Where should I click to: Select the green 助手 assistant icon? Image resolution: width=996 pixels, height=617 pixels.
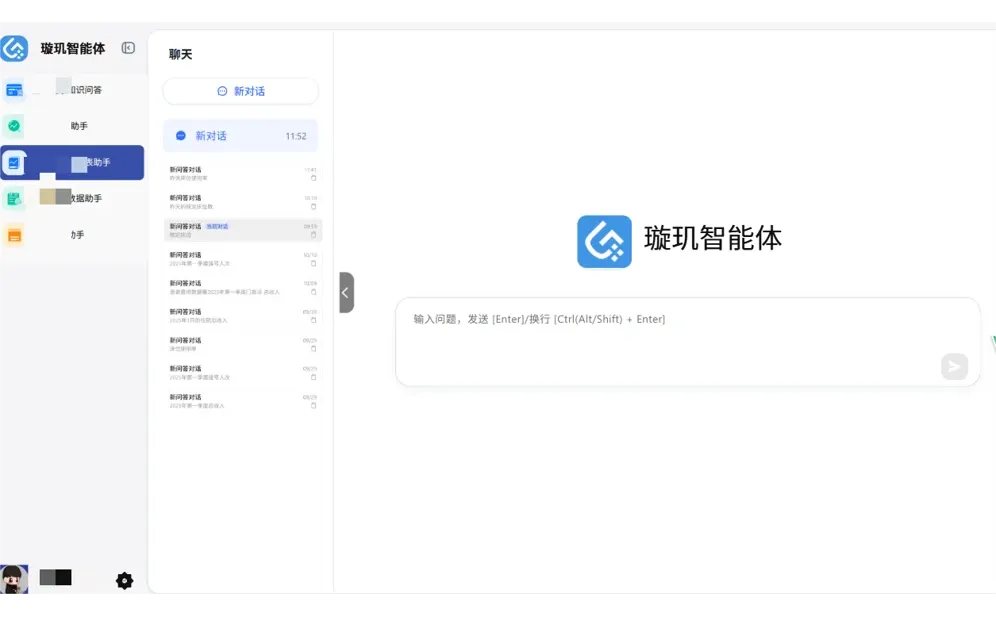point(14,125)
